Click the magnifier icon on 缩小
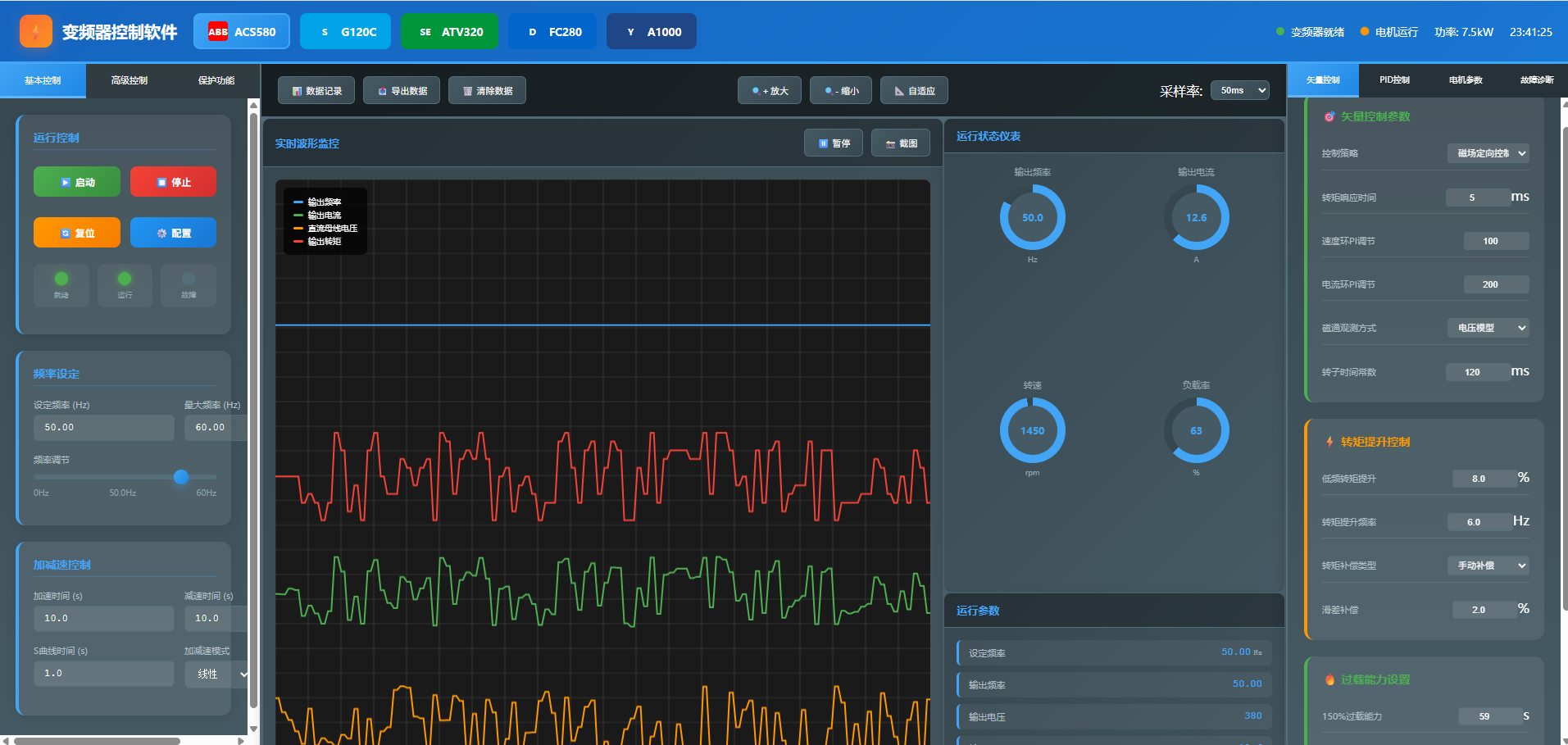Screen dimensions: 1568x745 click(x=829, y=91)
